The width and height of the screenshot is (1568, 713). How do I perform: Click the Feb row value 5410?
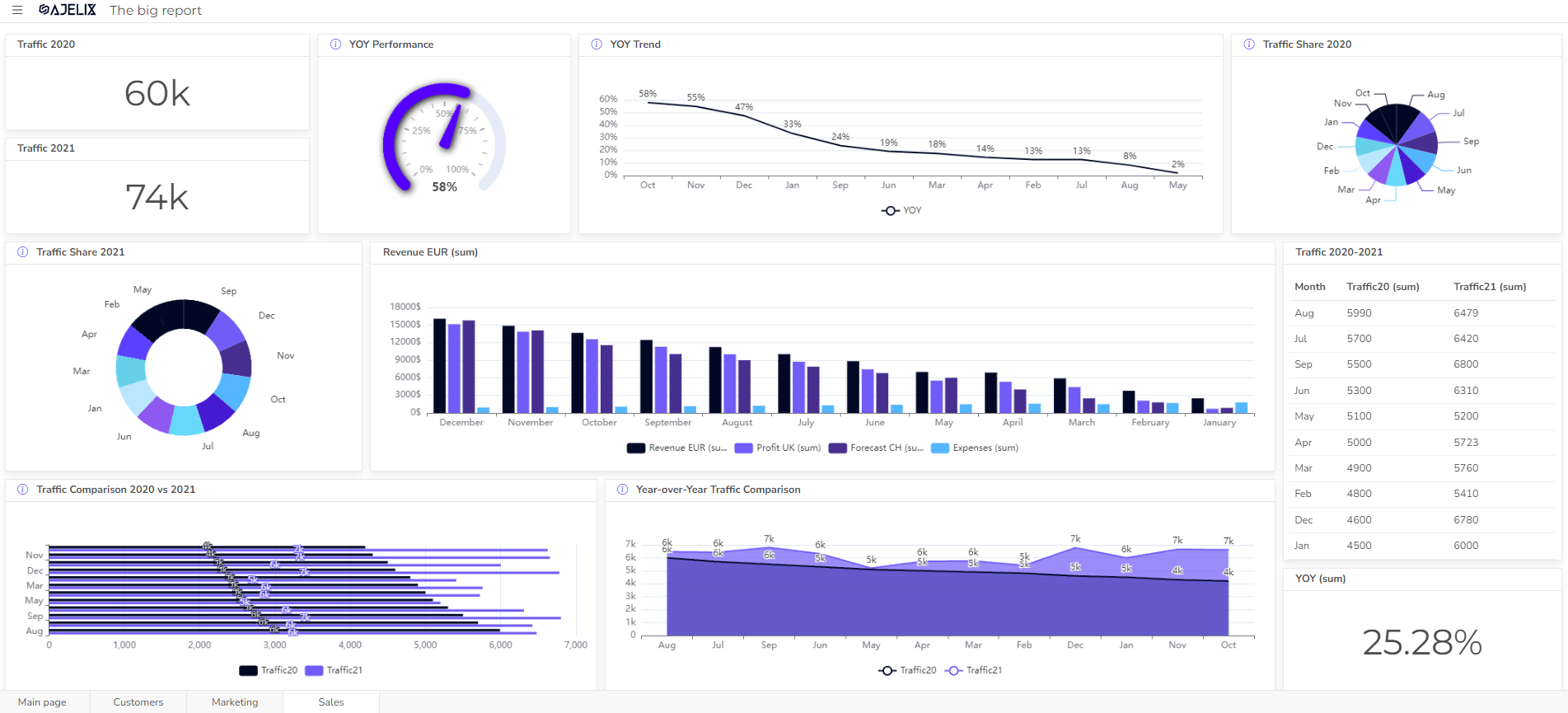[x=1466, y=494]
